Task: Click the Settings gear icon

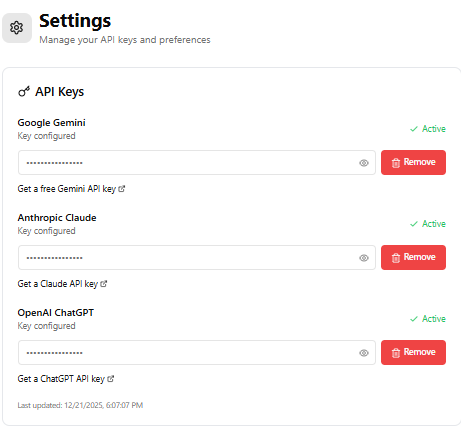Action: pos(17,28)
